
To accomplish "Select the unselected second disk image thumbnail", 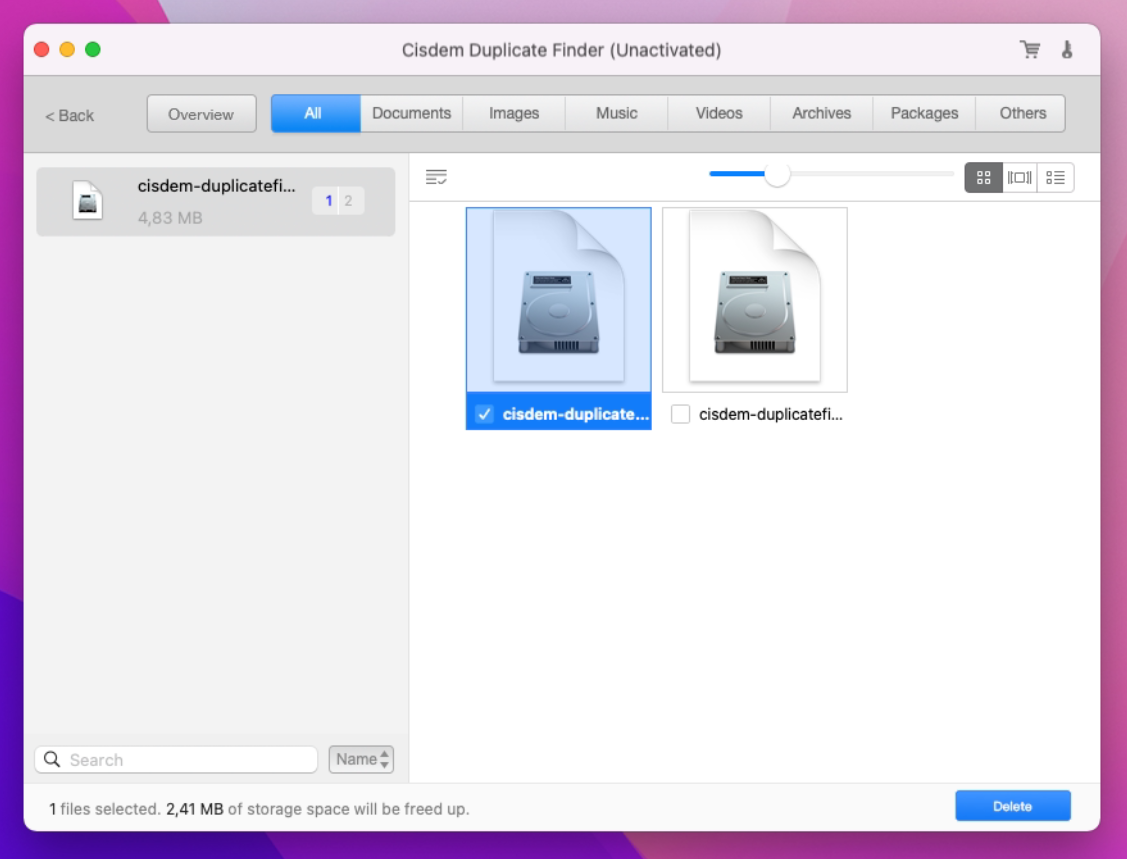I will pyautogui.click(x=755, y=300).
